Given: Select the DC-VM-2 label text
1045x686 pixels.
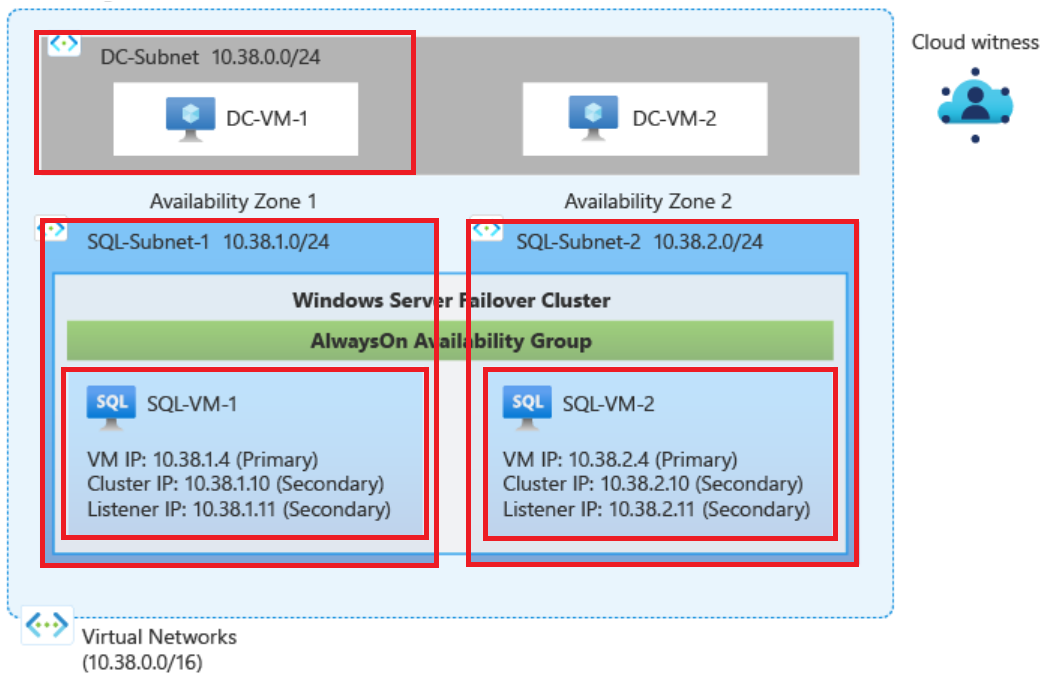Looking at the screenshot, I should point(674,119).
